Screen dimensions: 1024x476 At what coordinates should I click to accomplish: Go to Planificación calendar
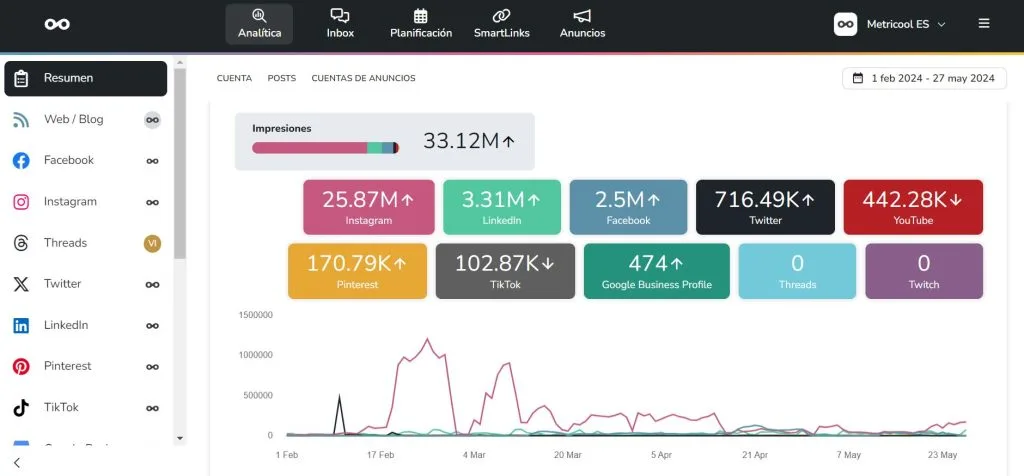click(421, 24)
